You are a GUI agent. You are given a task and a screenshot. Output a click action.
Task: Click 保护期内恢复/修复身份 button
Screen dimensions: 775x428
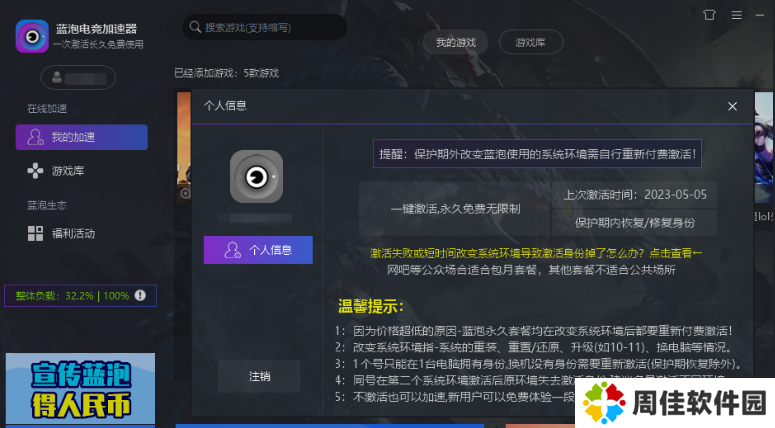pyautogui.click(x=635, y=223)
